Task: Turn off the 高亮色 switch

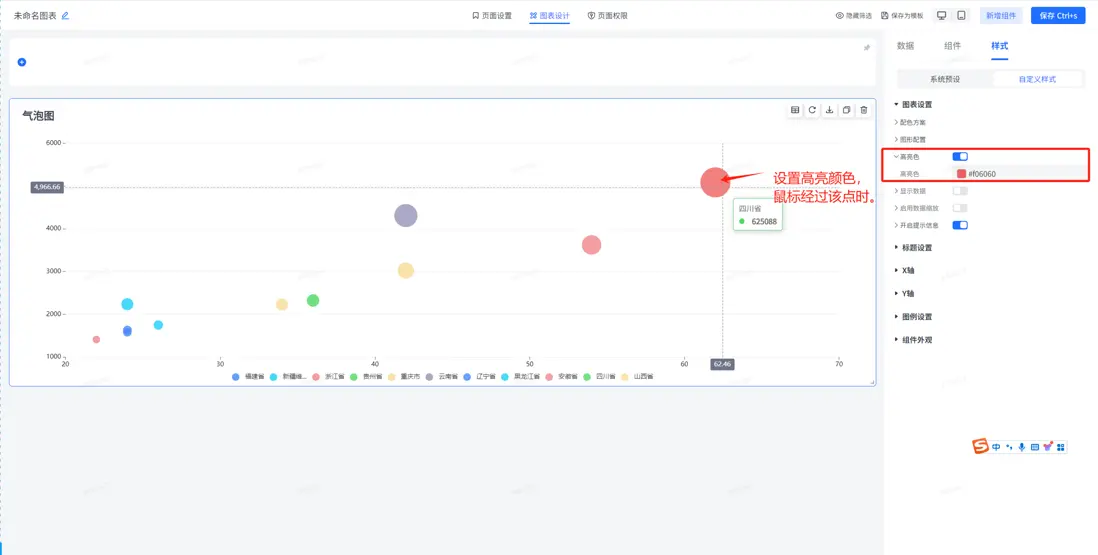Action: [x=960, y=157]
